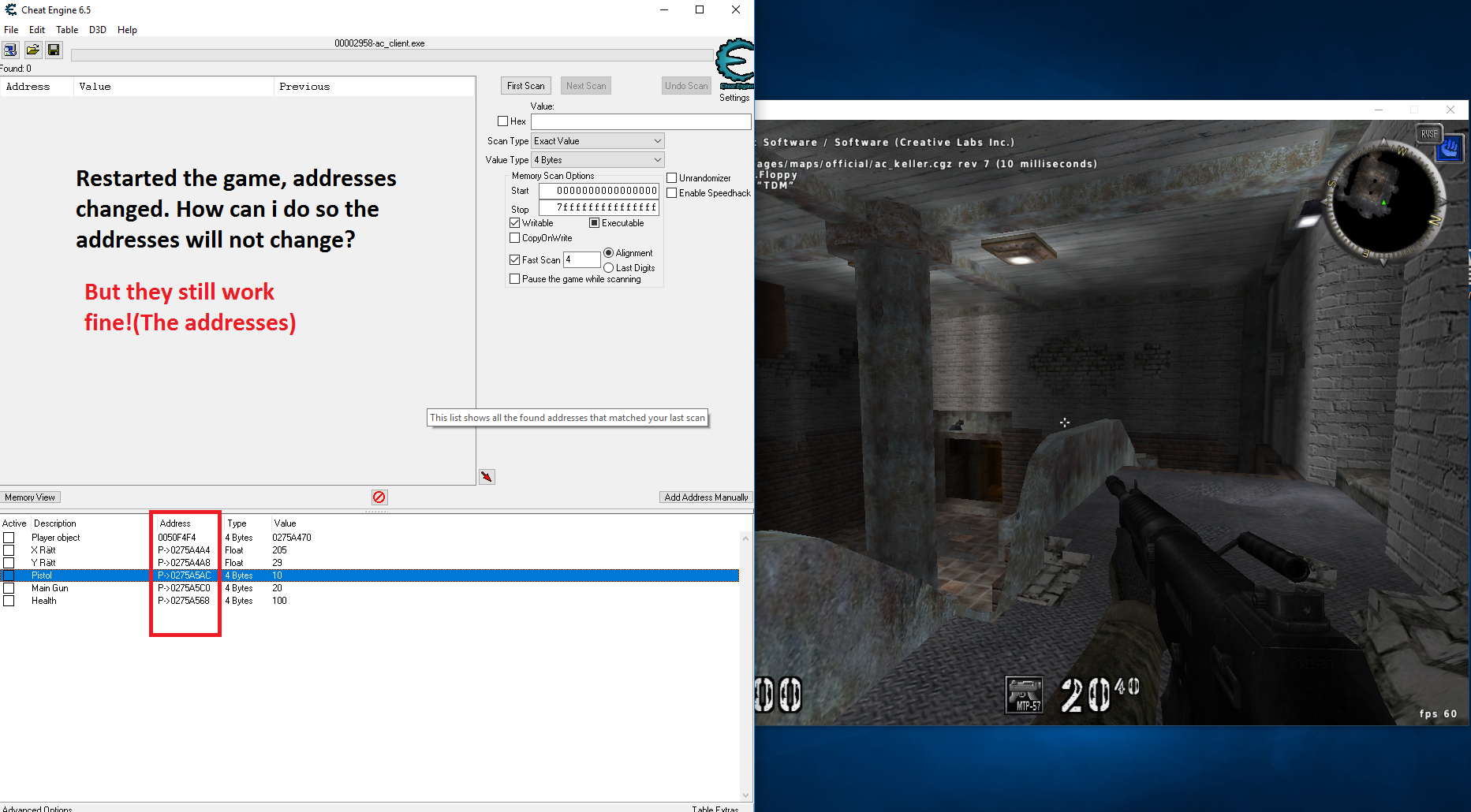Screen dimensions: 1471x812
Task: Click the scan Value input field
Action: tap(640, 121)
